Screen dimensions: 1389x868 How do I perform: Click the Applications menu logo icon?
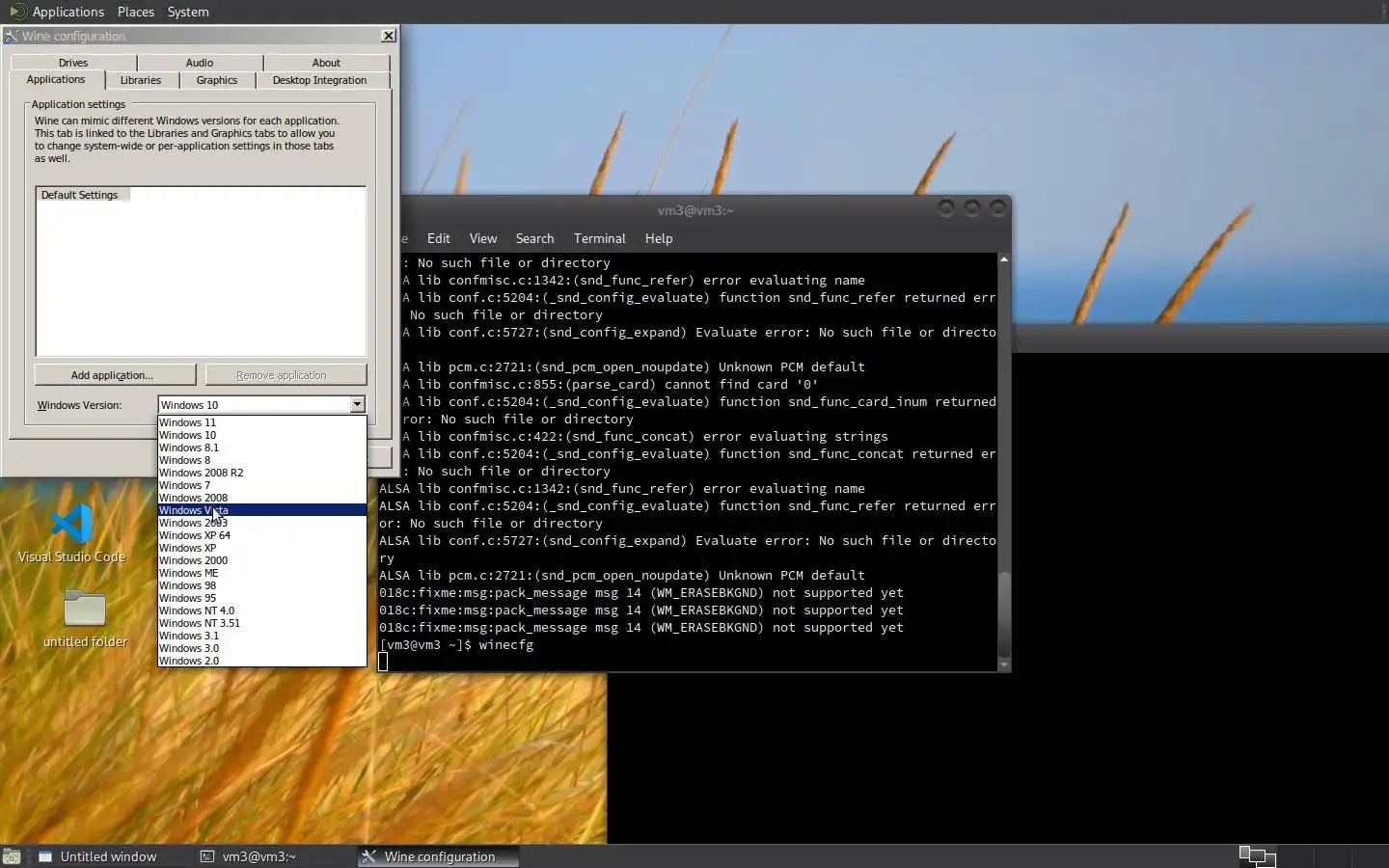click(17, 12)
